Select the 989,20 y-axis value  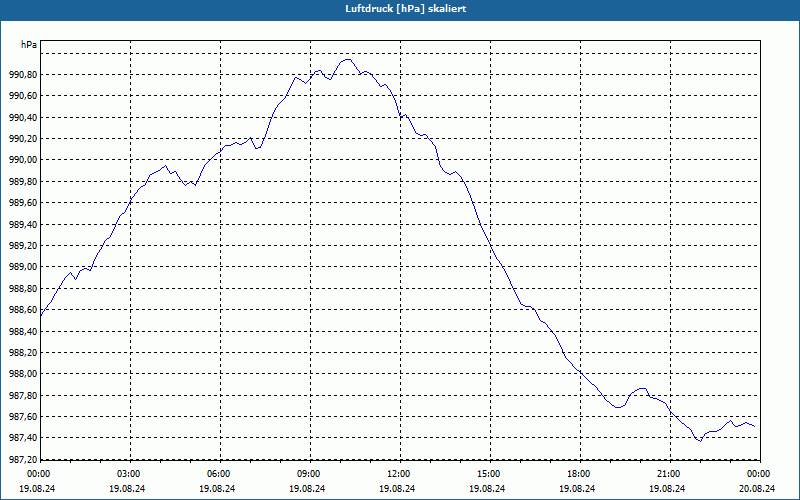(23, 246)
